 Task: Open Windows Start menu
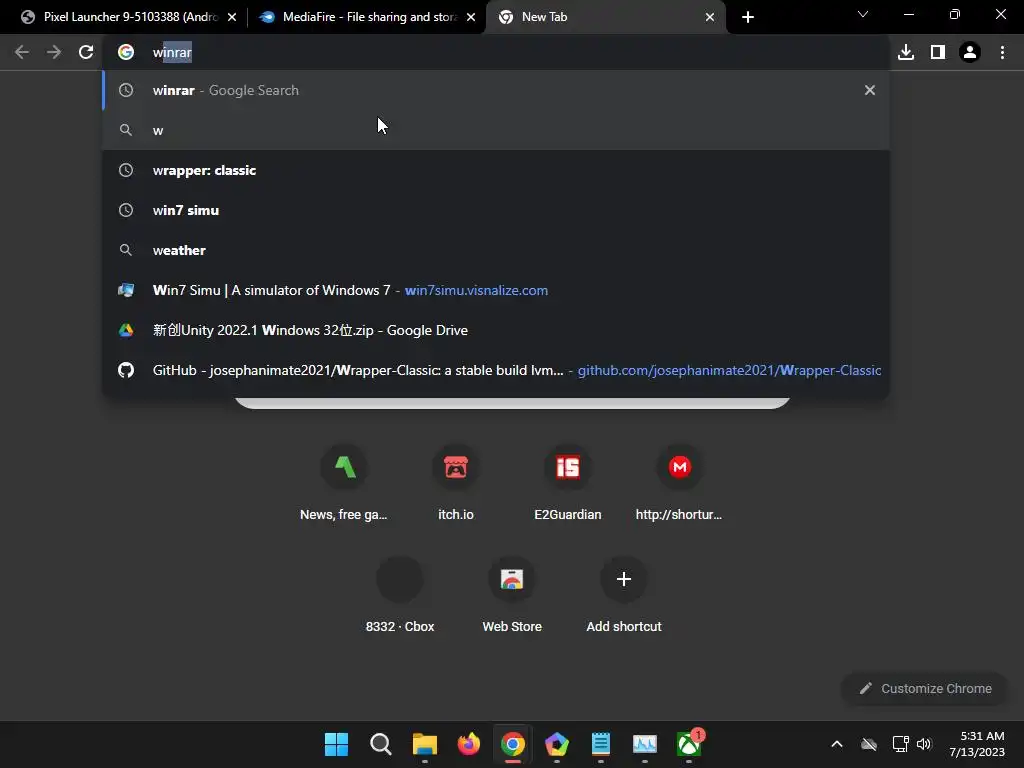336,744
